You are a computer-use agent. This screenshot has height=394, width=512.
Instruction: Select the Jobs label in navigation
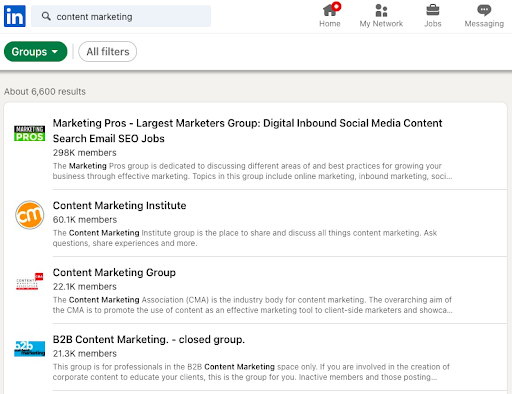433,24
